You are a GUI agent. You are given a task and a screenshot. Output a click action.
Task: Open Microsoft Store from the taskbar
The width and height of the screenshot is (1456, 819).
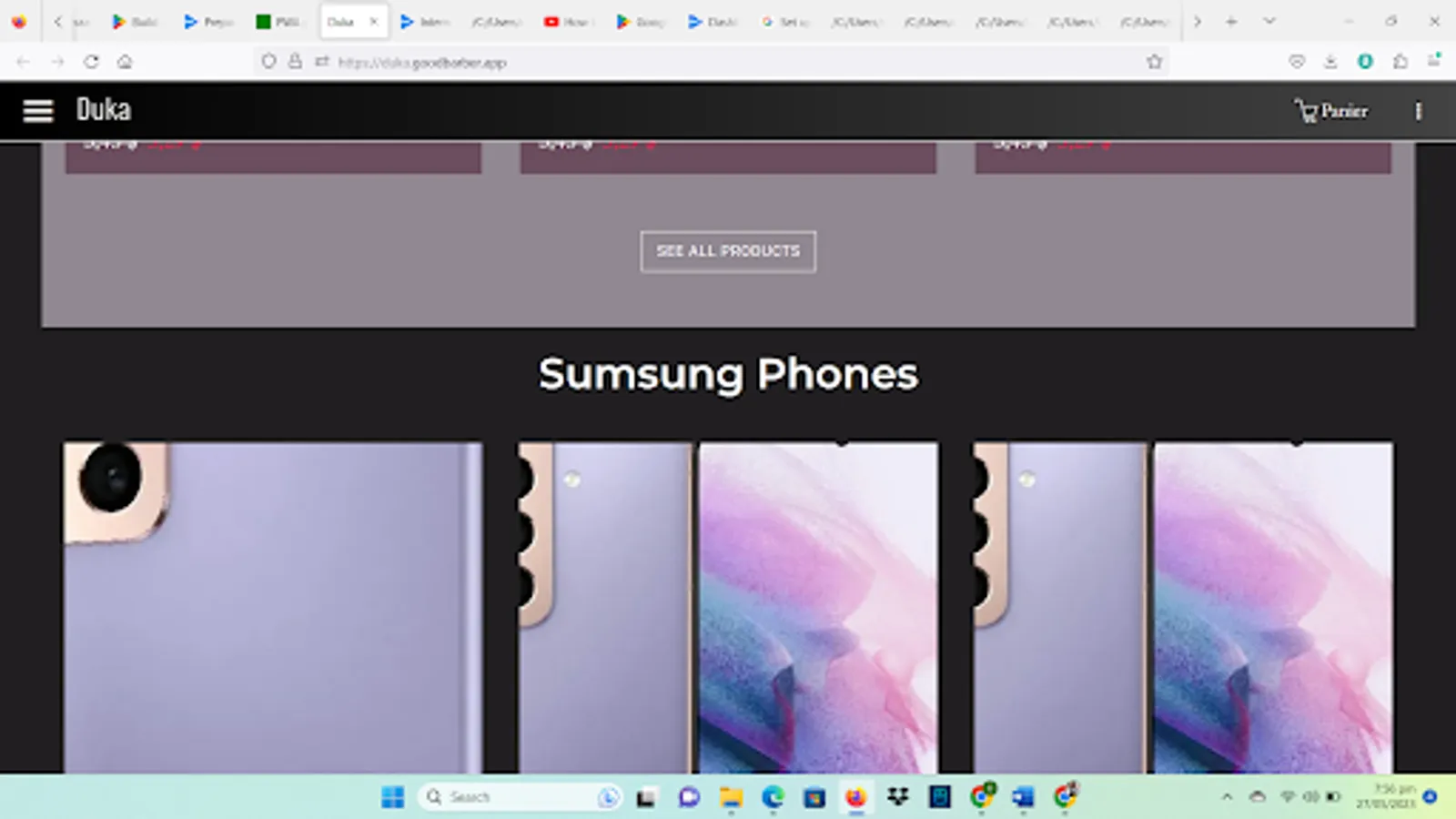coord(814,798)
